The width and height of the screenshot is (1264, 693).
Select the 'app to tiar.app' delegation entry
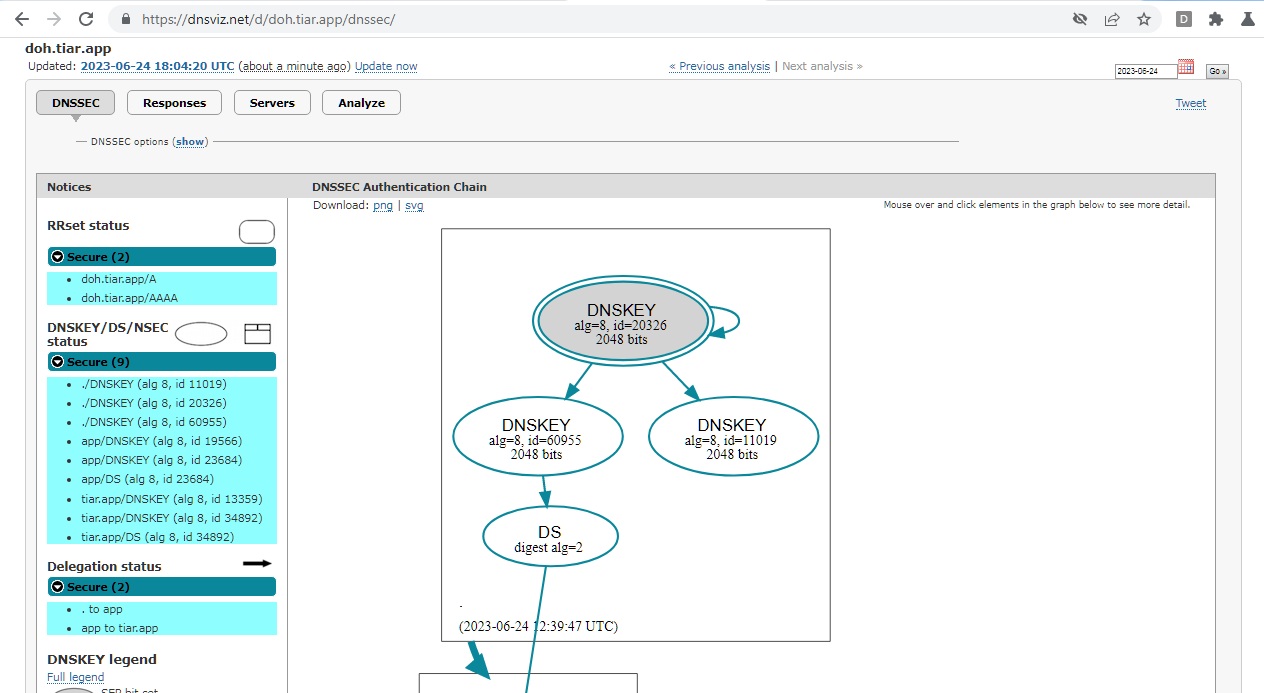coord(120,628)
